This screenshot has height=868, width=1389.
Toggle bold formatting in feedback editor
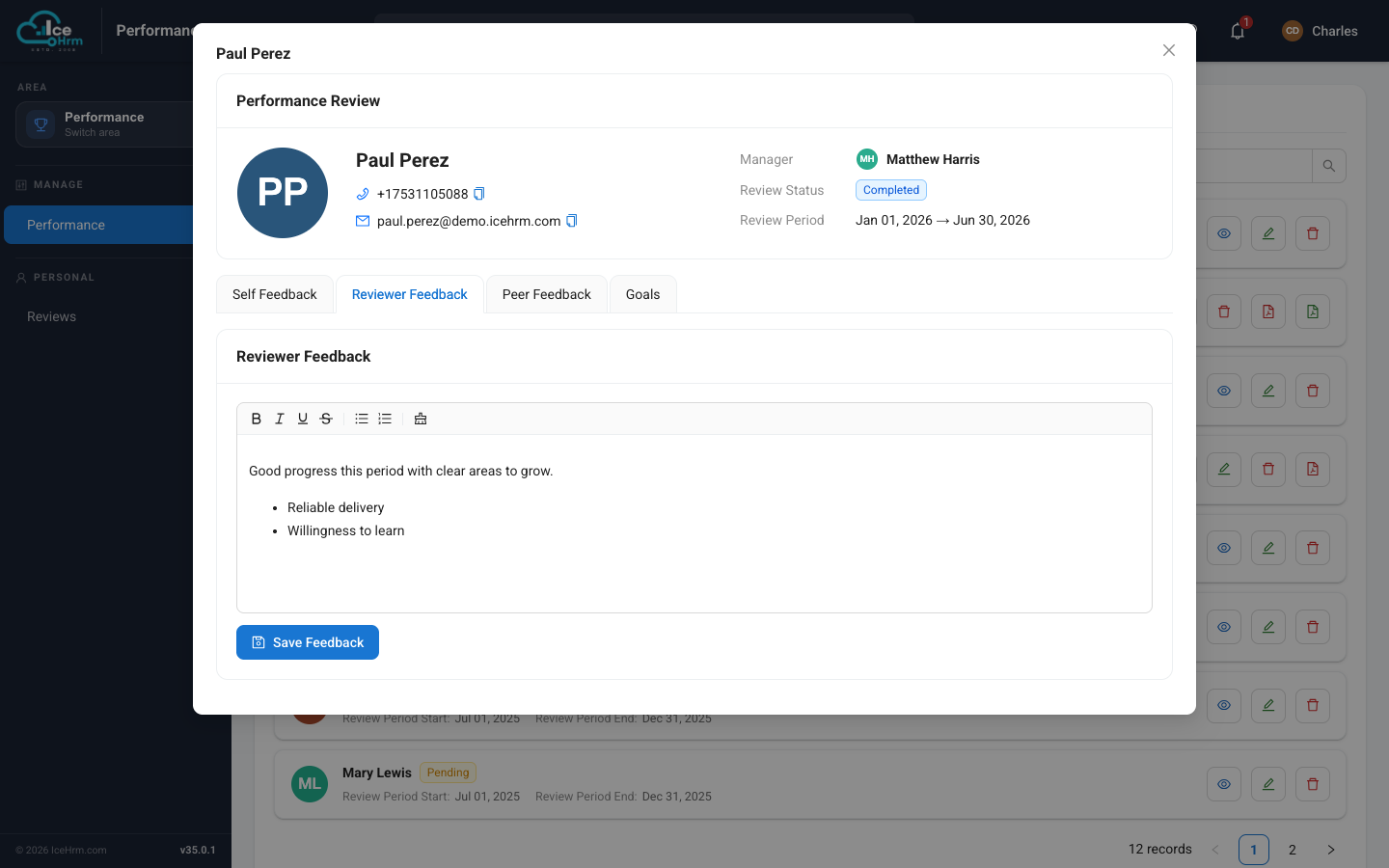click(257, 419)
